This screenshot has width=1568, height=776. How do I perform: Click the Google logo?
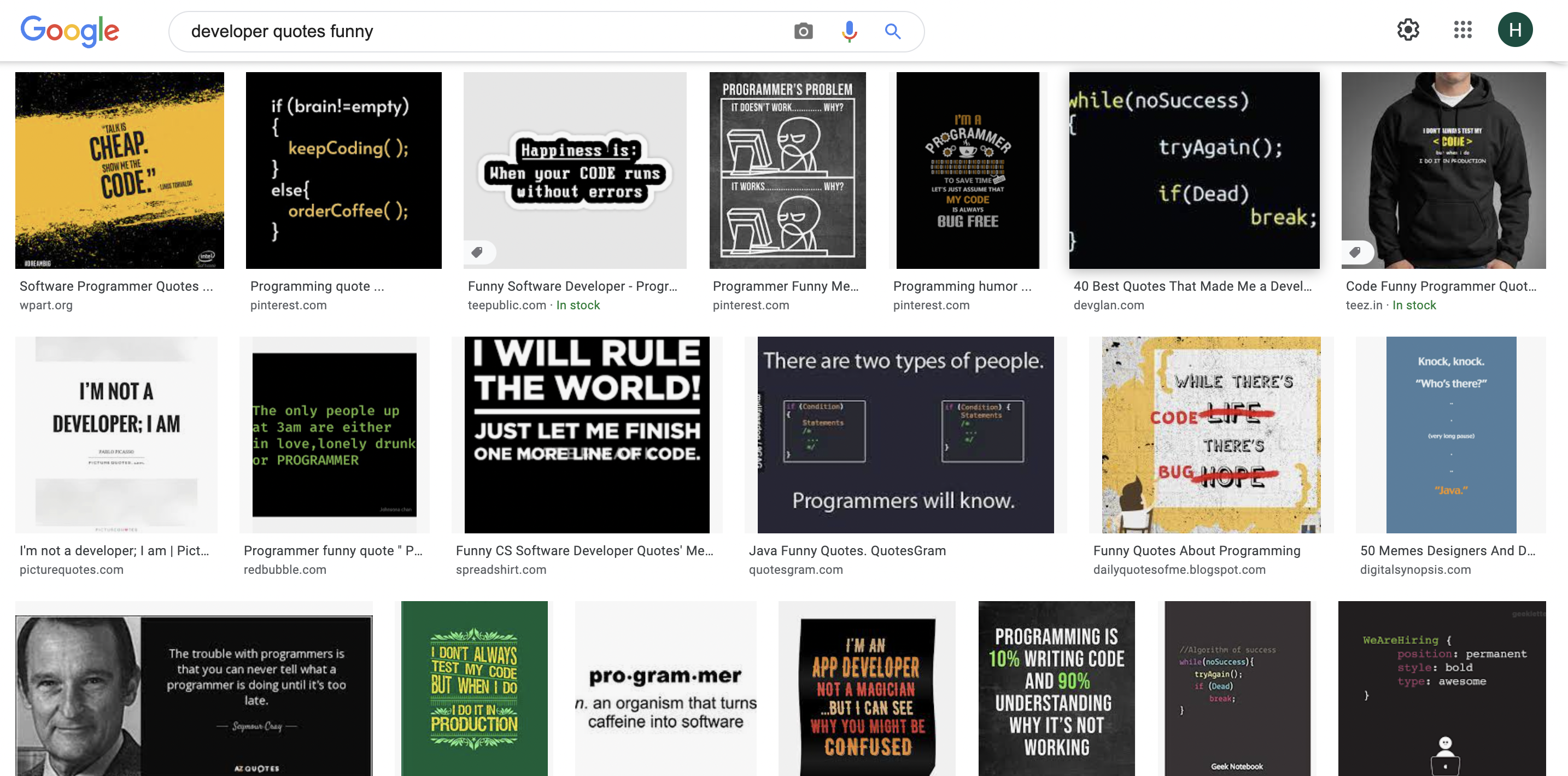point(70,31)
